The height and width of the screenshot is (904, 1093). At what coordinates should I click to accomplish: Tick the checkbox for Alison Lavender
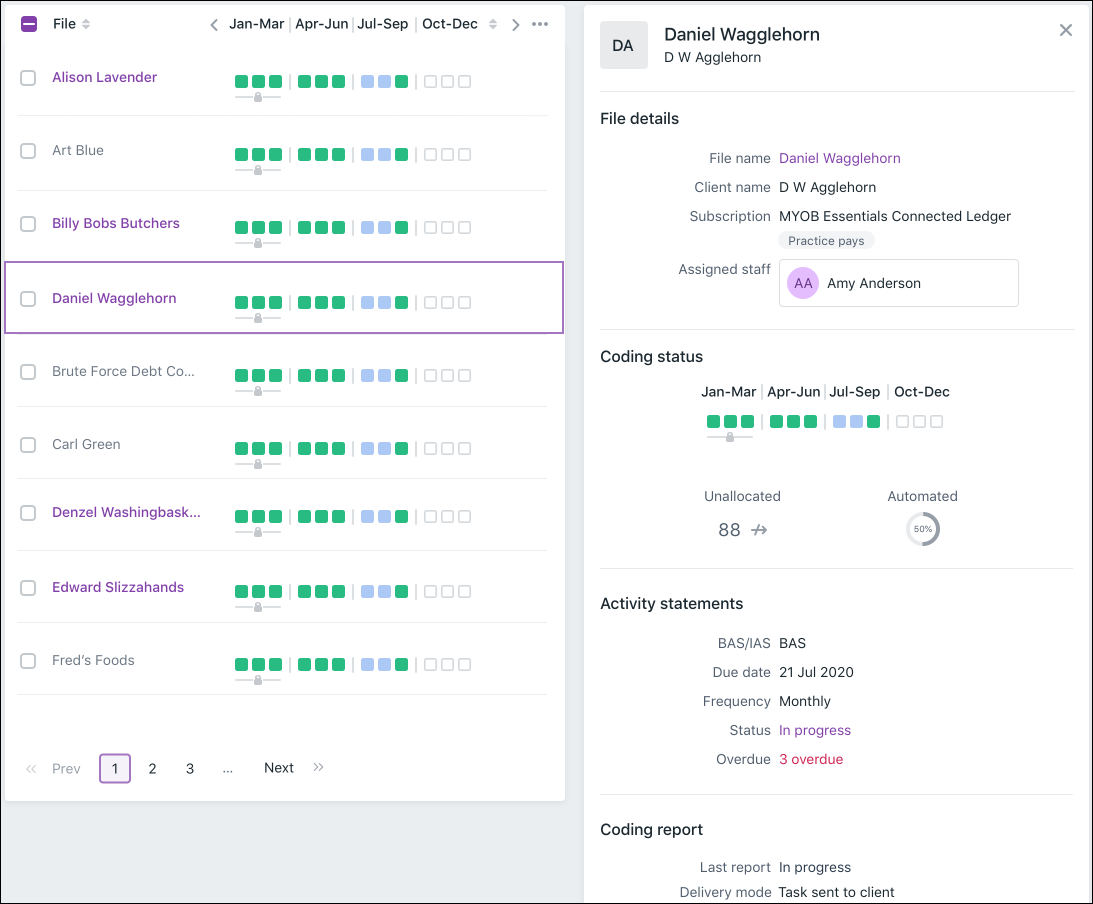click(28, 78)
